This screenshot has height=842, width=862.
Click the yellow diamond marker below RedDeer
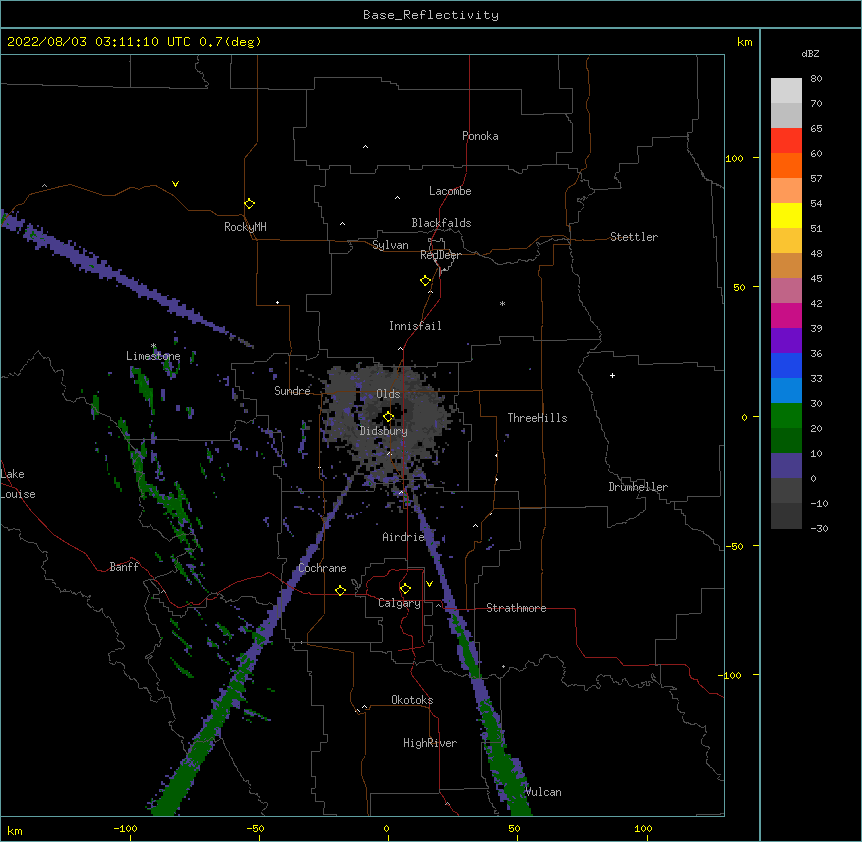click(x=425, y=281)
